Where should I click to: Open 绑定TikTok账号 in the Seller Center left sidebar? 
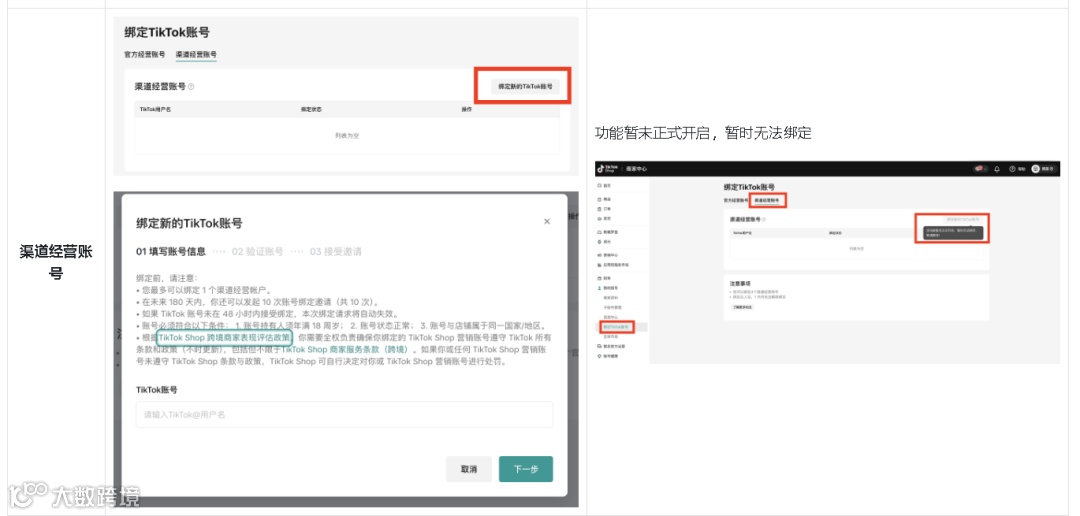614,327
